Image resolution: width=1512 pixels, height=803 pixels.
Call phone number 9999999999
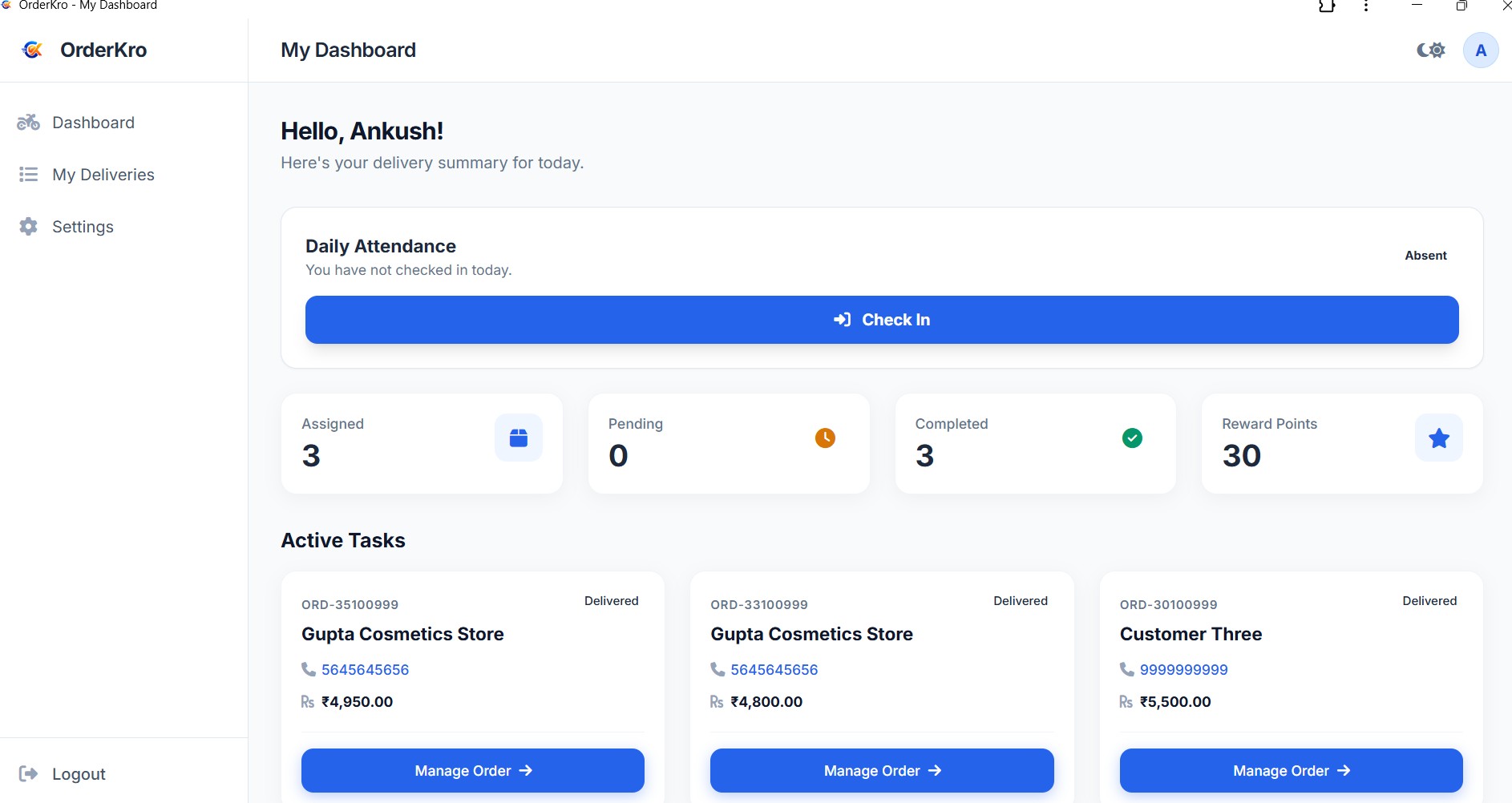[1183, 669]
